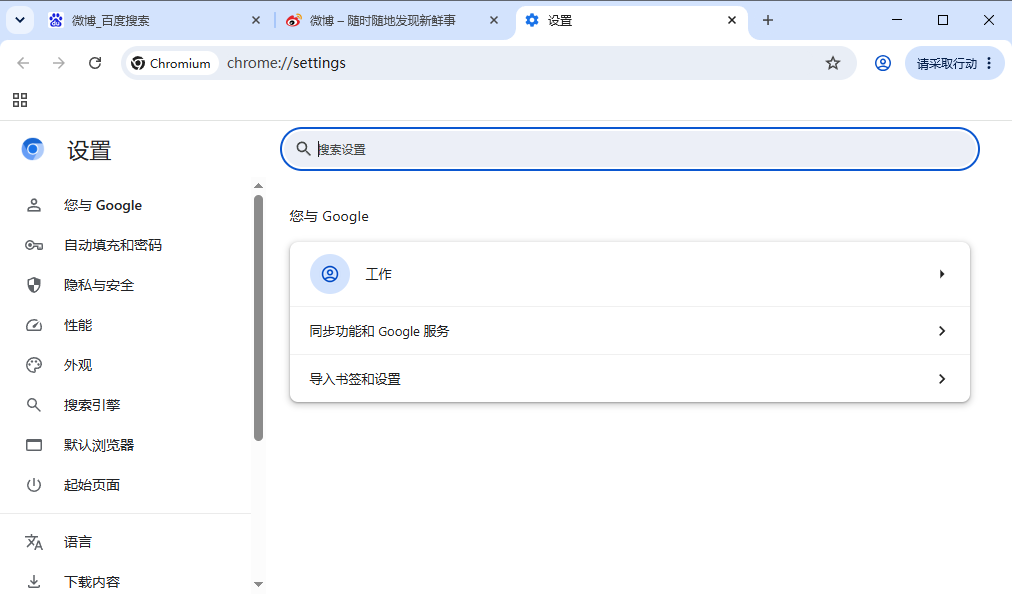Close the 微博 – 随时随地发现新鲜事 tab
The height and width of the screenshot is (594, 1012).
pyautogui.click(x=494, y=21)
